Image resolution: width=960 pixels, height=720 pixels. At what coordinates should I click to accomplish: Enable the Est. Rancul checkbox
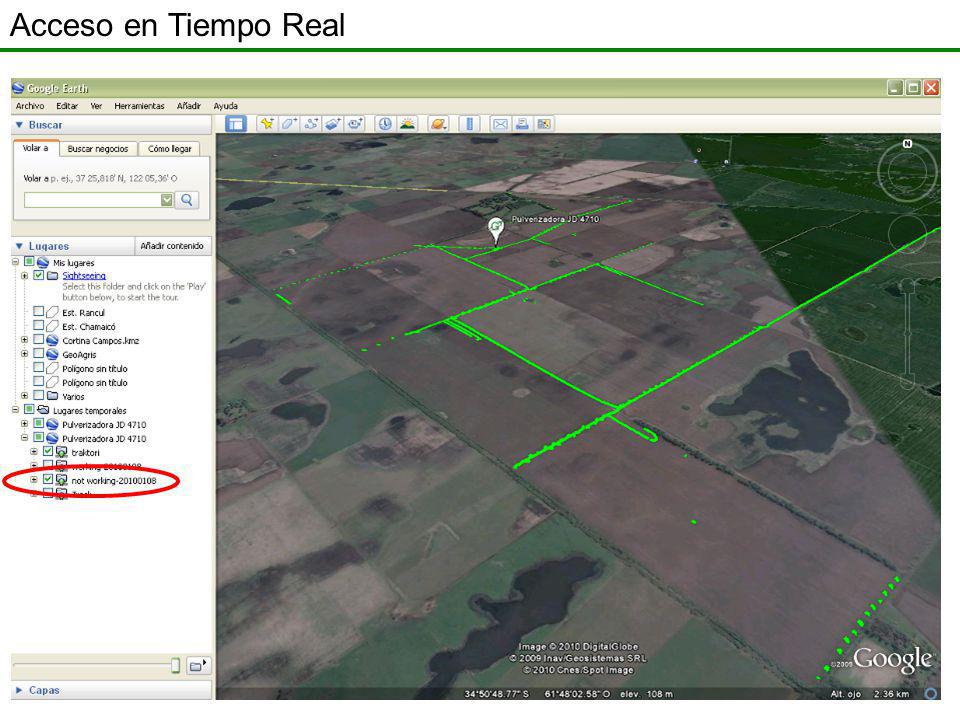click(39, 312)
